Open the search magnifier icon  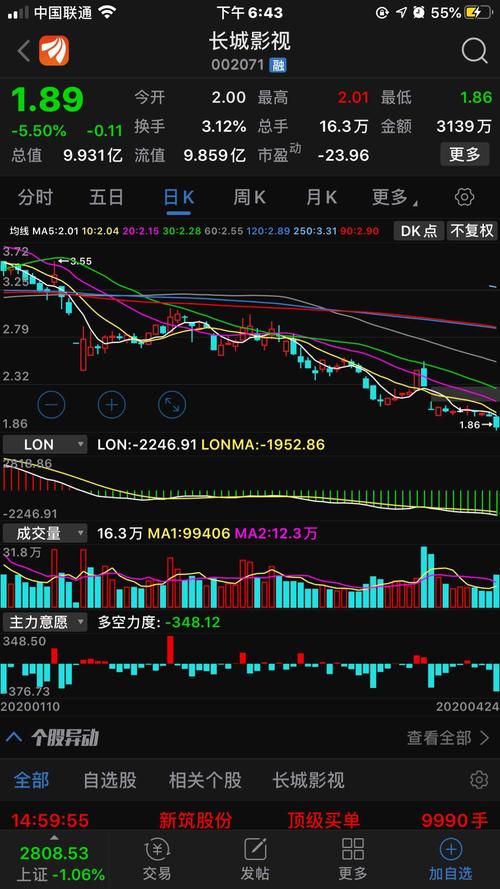[x=474, y=51]
